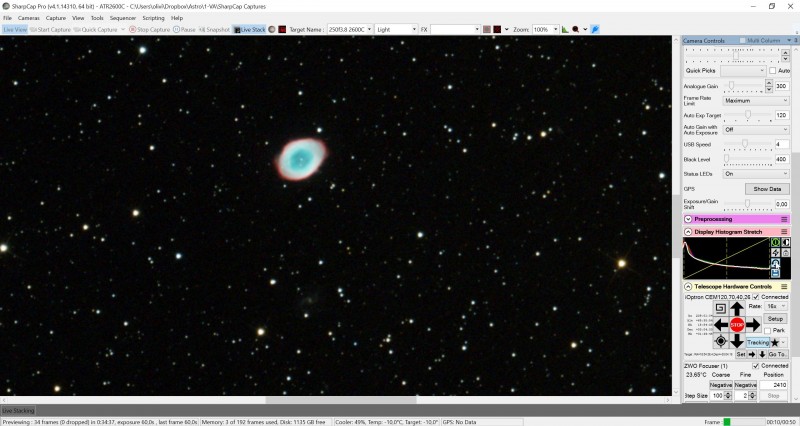Image resolution: width=800 pixels, height=426 pixels.
Task: Open Telescope Hardware Controls hamburger menu
Action: click(784, 287)
